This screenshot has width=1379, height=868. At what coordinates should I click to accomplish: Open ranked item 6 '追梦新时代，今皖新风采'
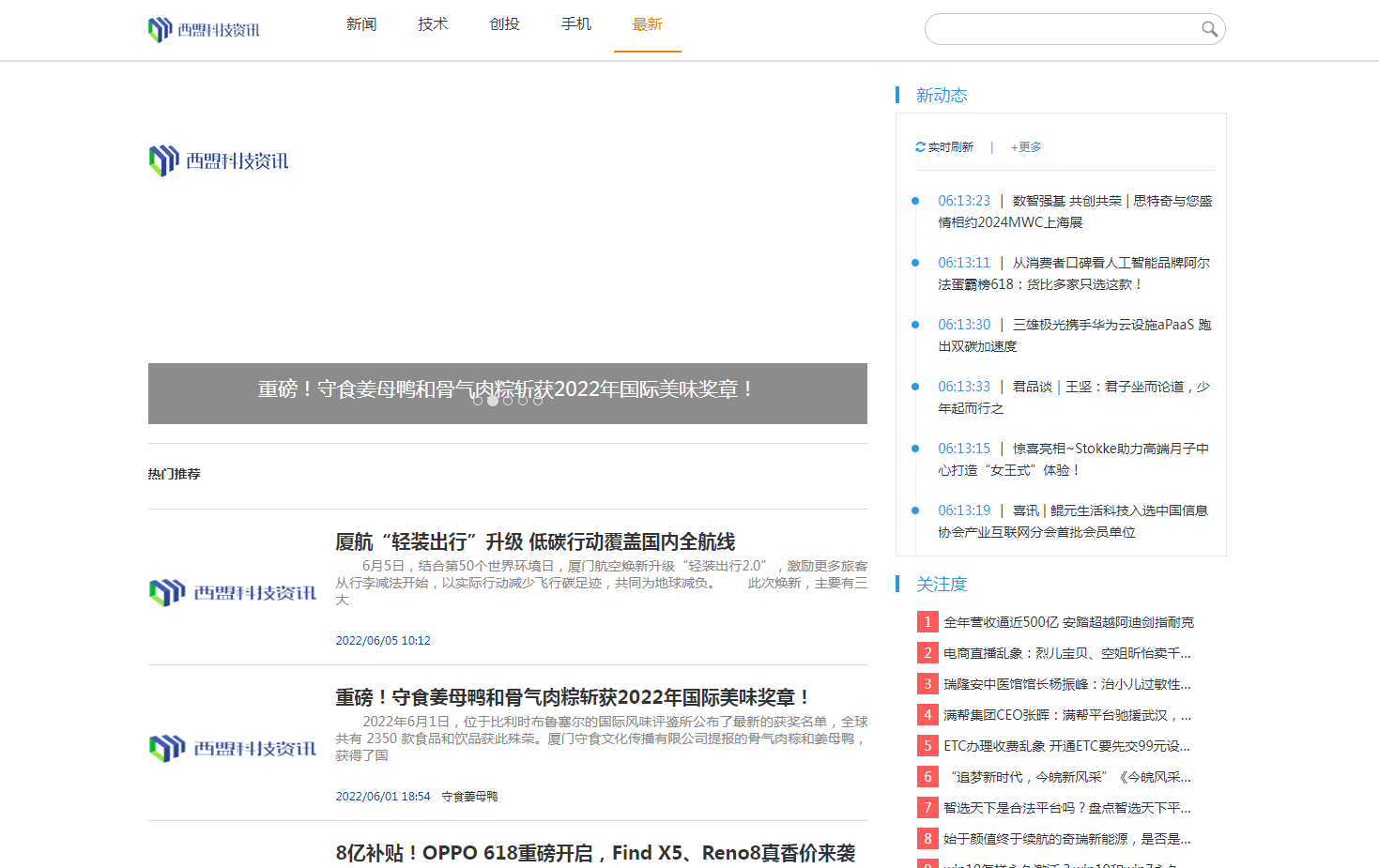(x=1067, y=777)
